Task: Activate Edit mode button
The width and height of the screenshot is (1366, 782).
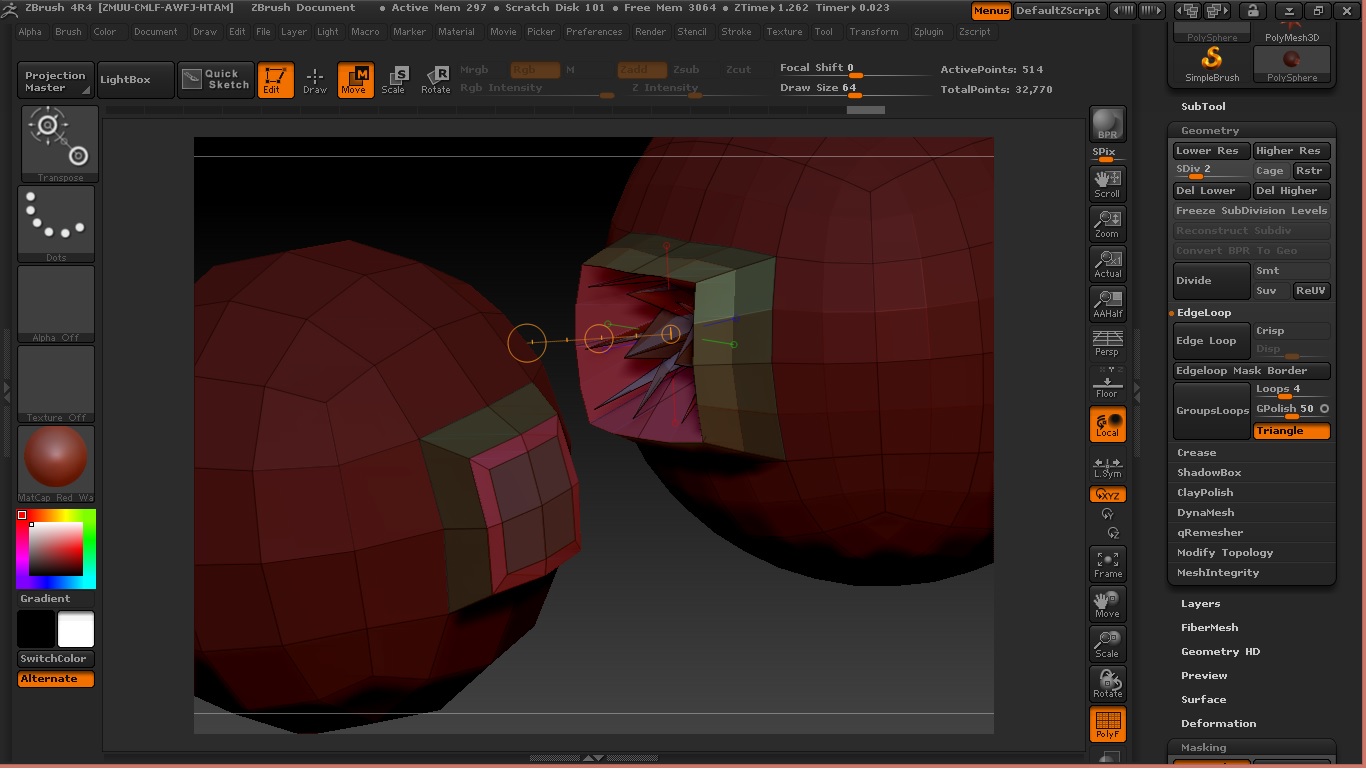Action: click(x=275, y=80)
